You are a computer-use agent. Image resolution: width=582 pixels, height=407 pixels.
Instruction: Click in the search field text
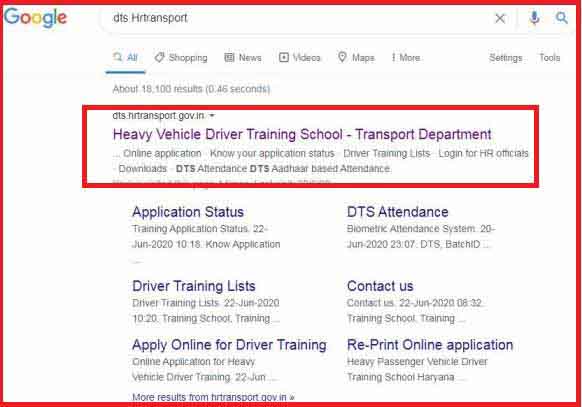150,18
